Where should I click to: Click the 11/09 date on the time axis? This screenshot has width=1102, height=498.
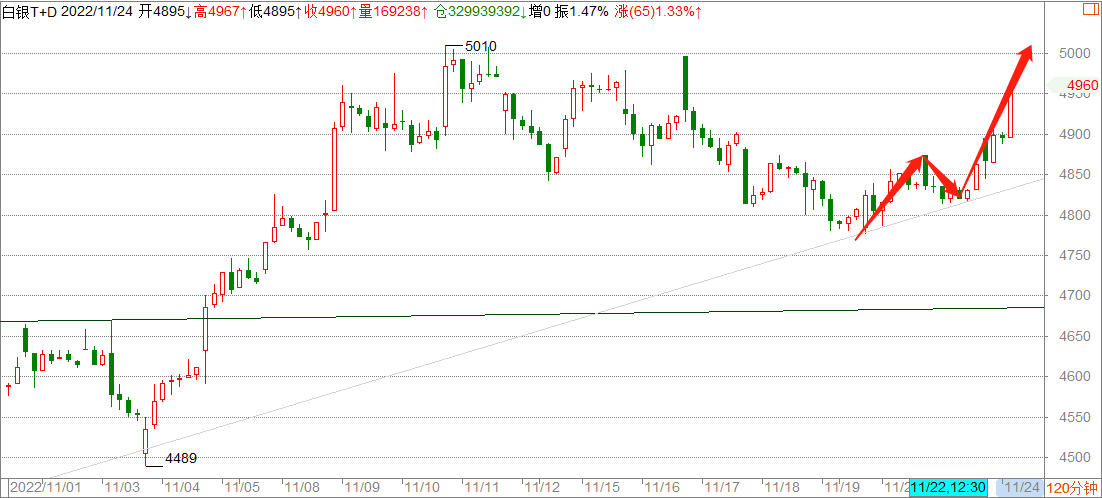click(363, 487)
